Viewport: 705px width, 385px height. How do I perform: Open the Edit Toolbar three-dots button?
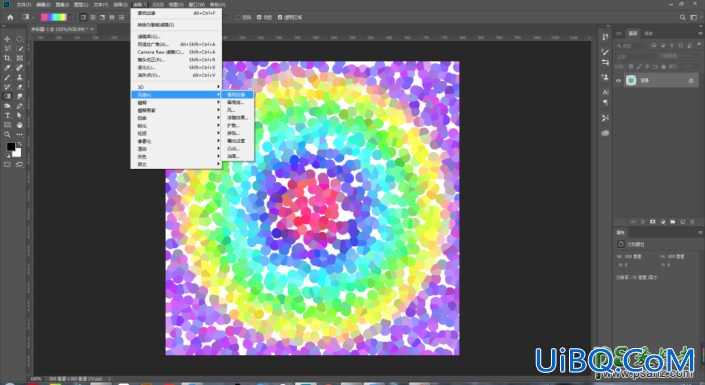click(x=19, y=134)
